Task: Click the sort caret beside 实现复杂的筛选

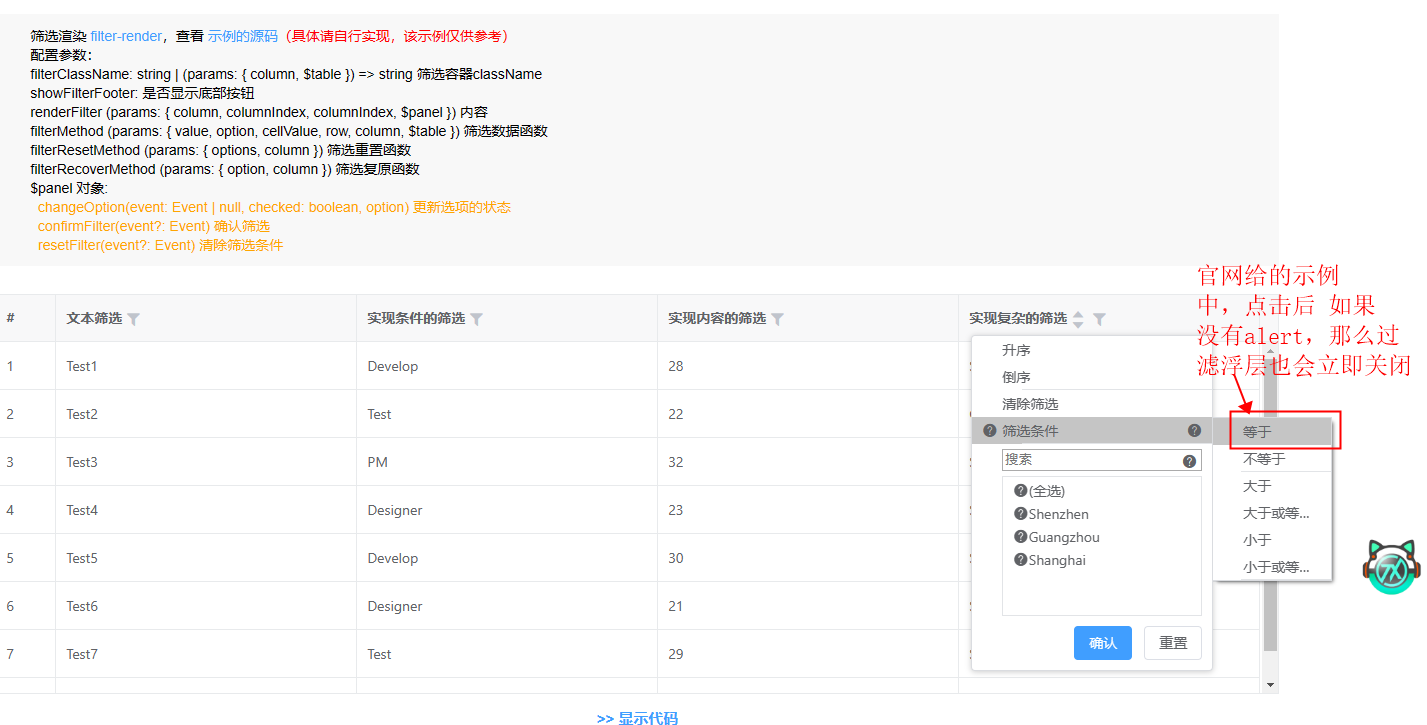Action: click(1078, 318)
